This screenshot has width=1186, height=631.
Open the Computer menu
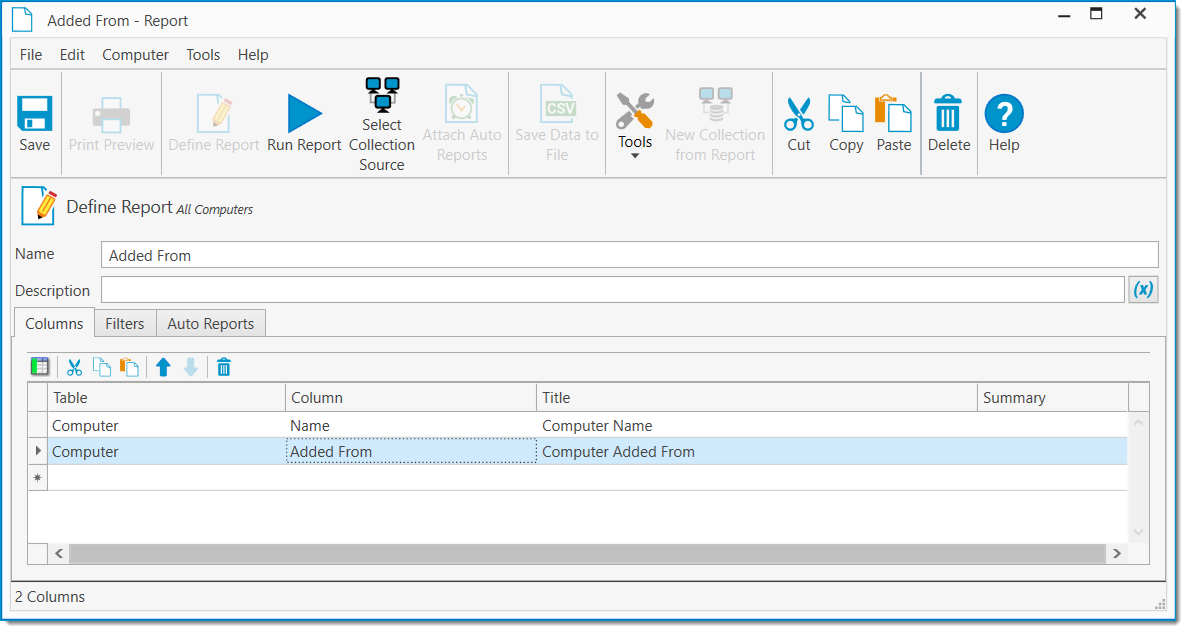pos(134,55)
